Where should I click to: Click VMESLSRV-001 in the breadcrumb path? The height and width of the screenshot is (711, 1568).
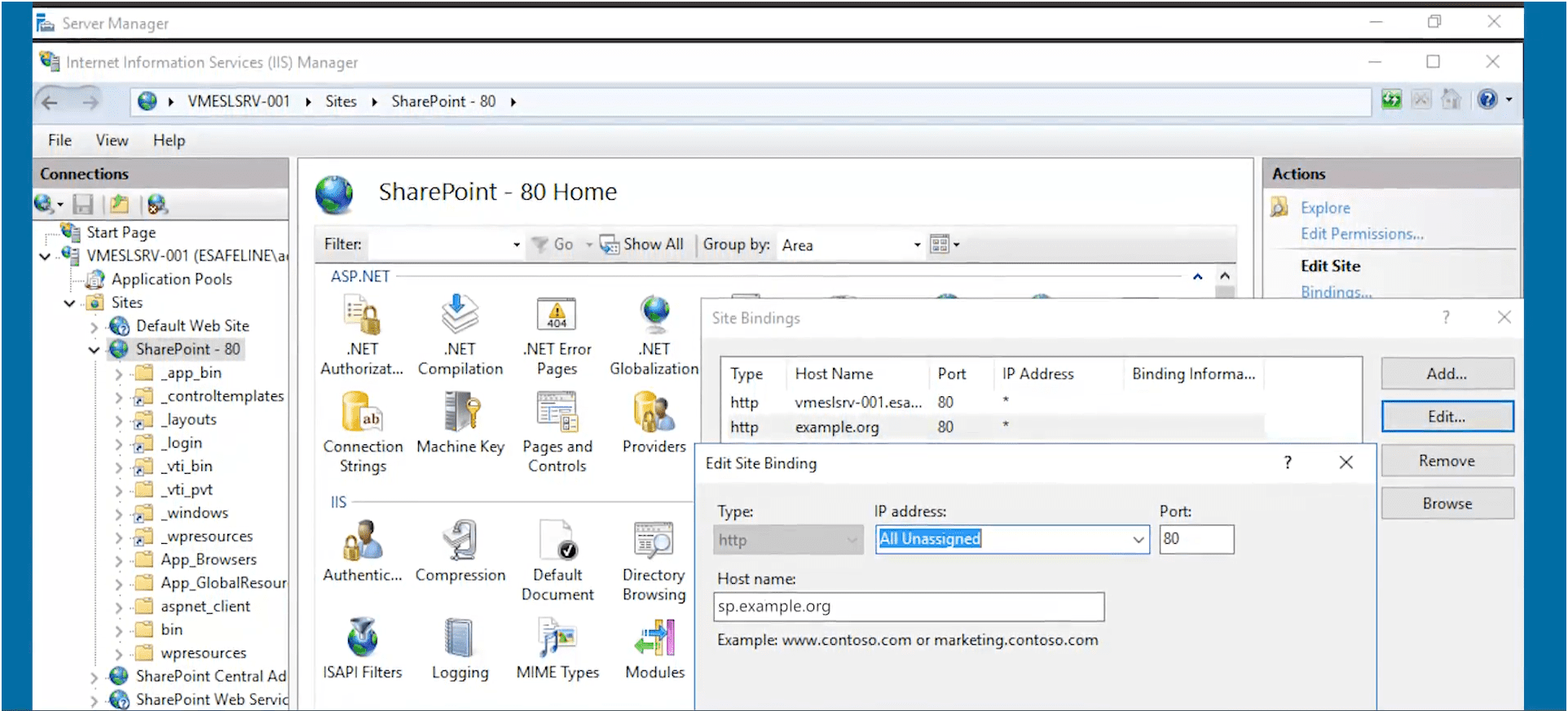(239, 101)
